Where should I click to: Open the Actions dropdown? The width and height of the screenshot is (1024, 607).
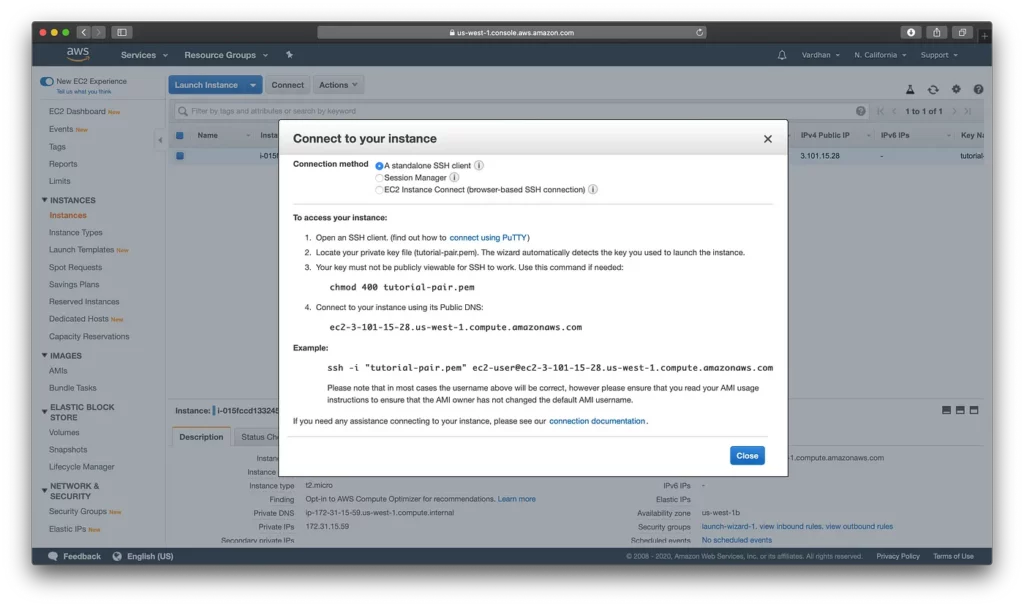(x=338, y=85)
